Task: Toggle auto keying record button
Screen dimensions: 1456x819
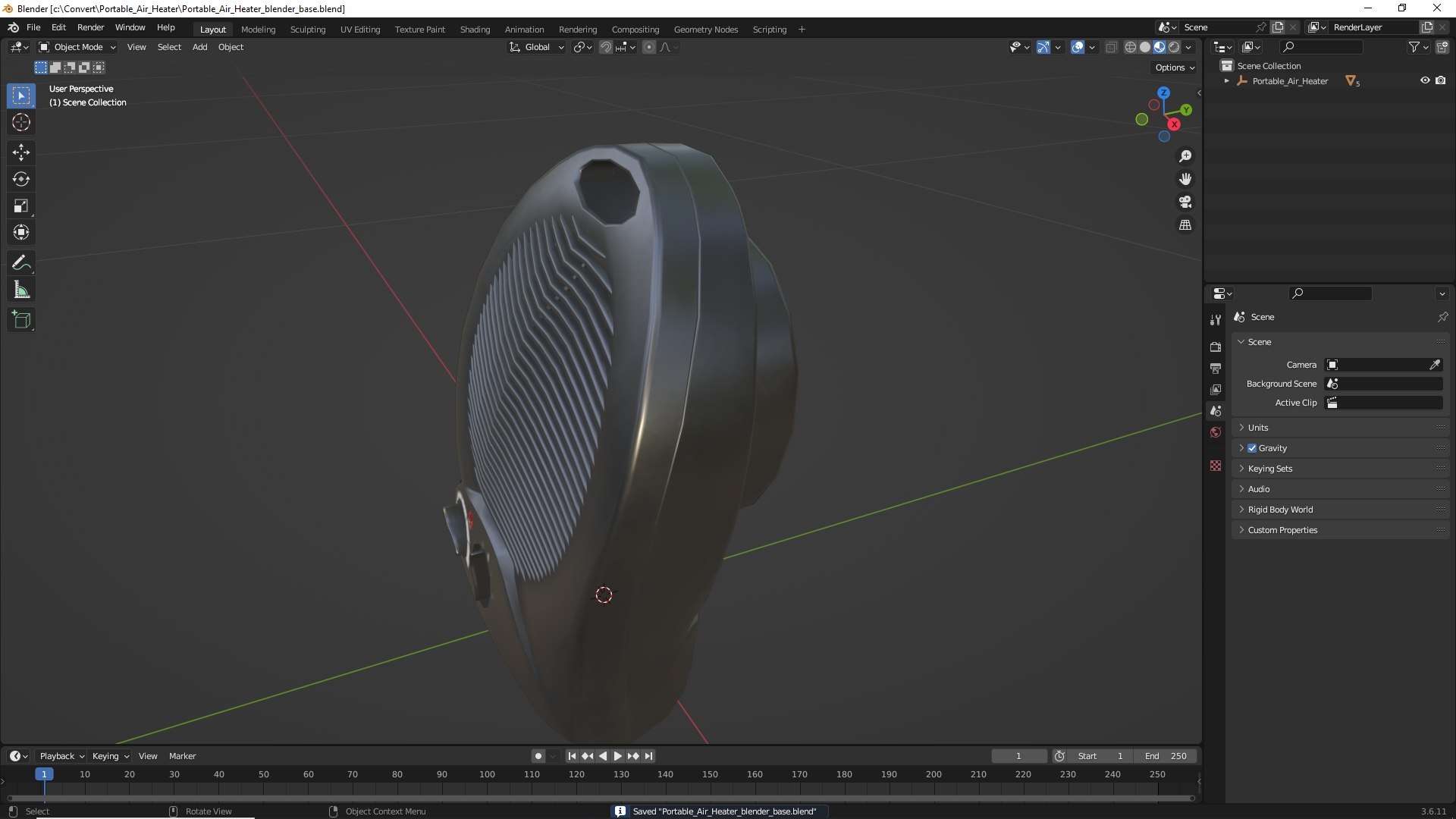Action: [538, 756]
